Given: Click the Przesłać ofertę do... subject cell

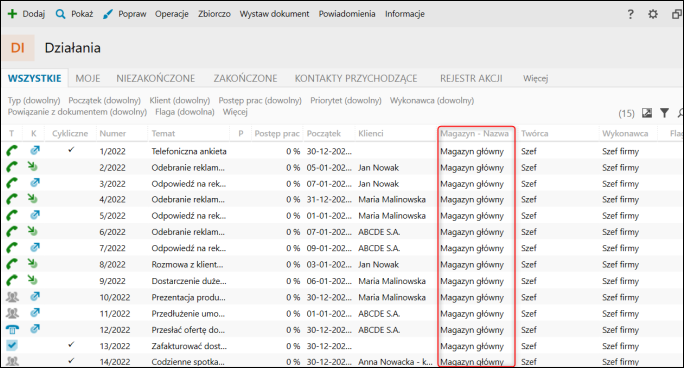Looking at the screenshot, I should click(x=188, y=330).
